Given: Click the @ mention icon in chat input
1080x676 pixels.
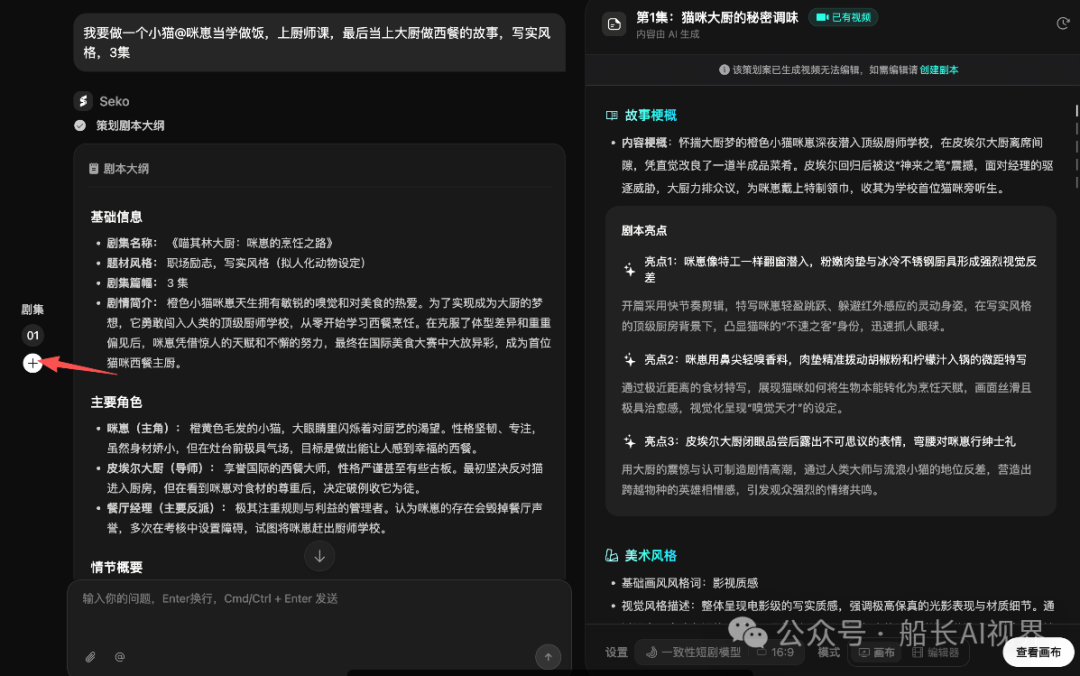Looking at the screenshot, I should coord(120,657).
